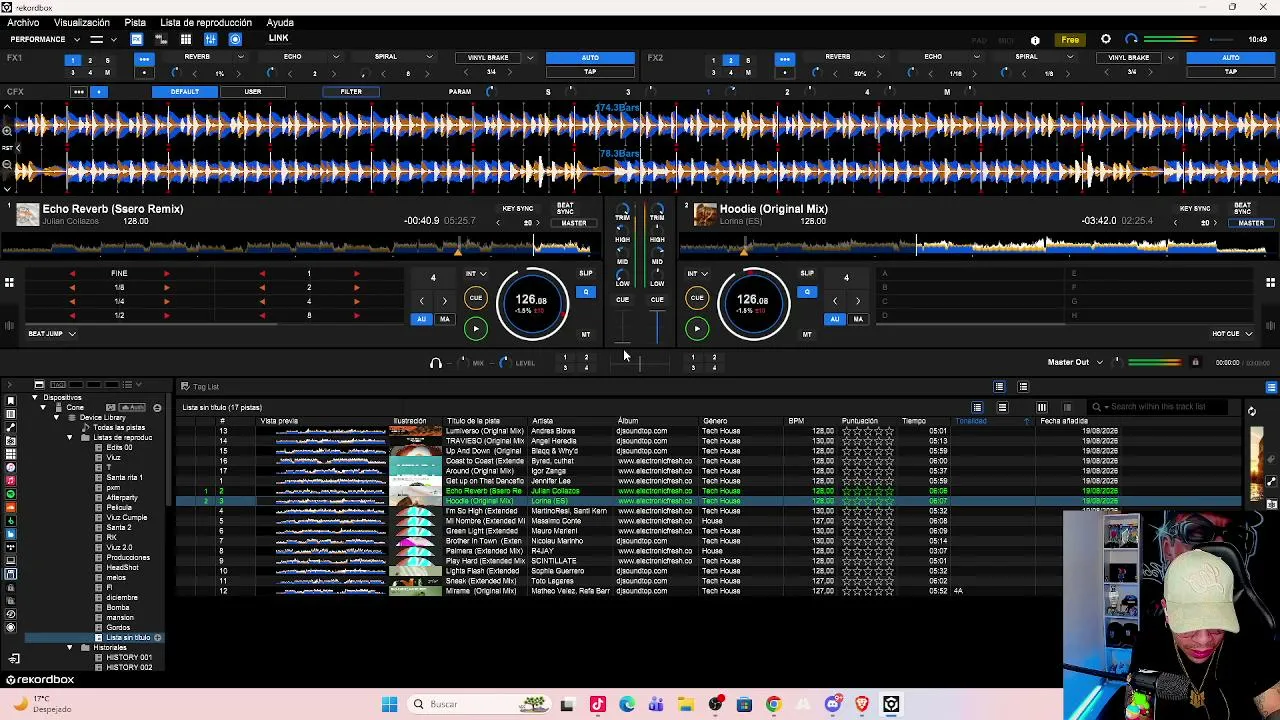Play deck 1 with the green play button
This screenshot has width=1280, height=720.
tap(476, 328)
